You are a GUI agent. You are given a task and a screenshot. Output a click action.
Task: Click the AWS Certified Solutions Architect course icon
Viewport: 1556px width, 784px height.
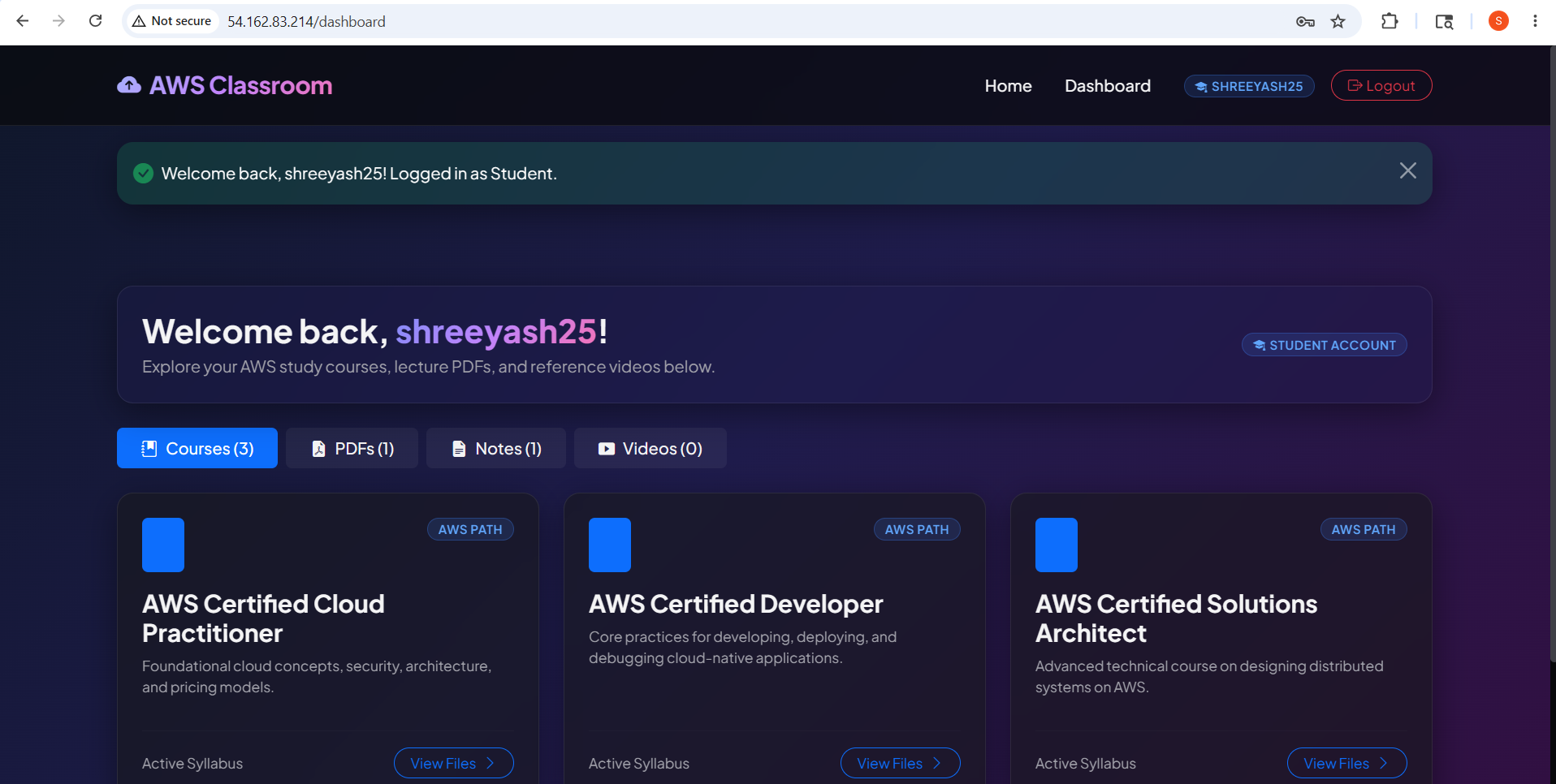[1057, 545]
